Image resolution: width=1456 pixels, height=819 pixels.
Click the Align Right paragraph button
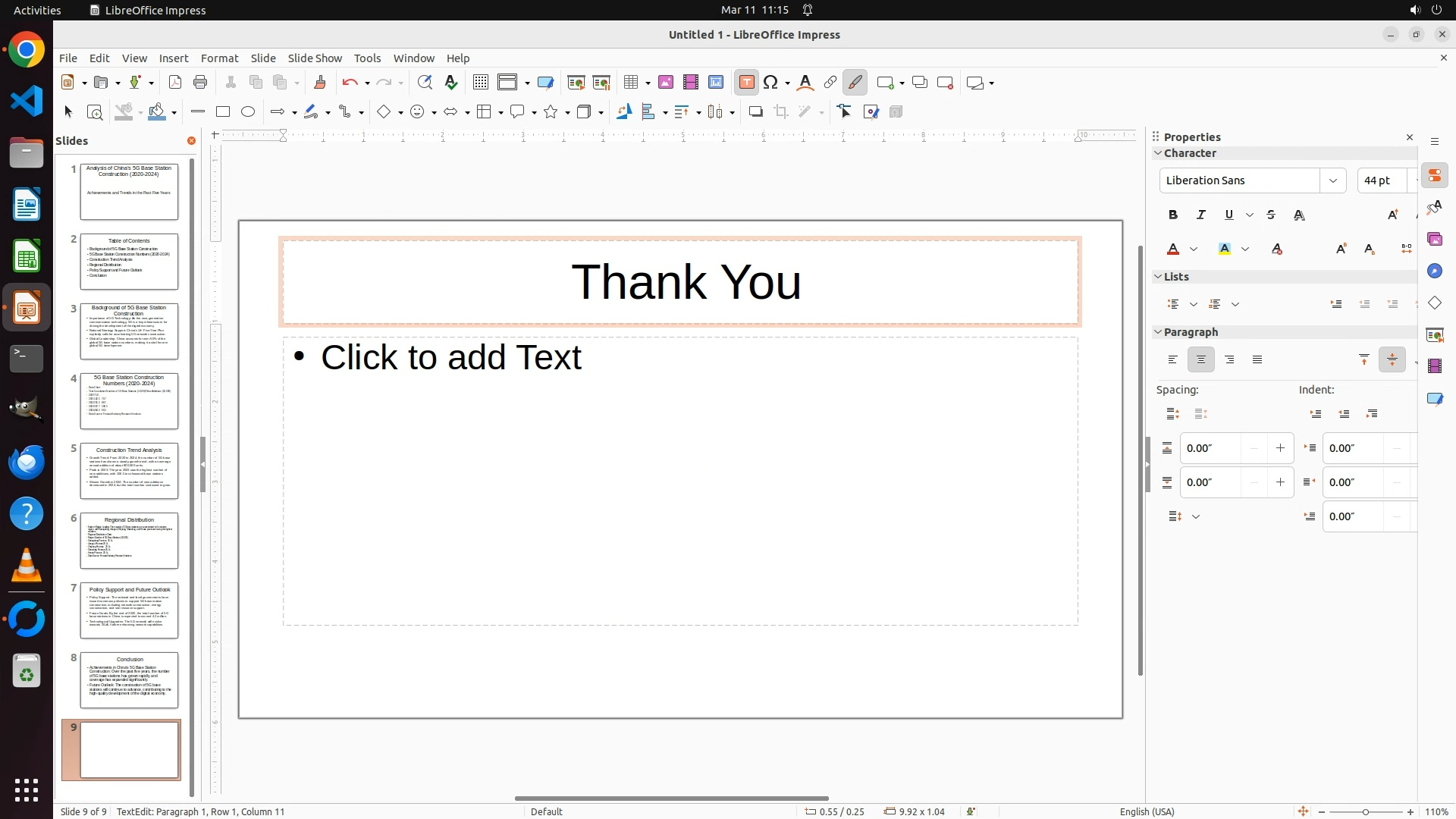click(1229, 360)
